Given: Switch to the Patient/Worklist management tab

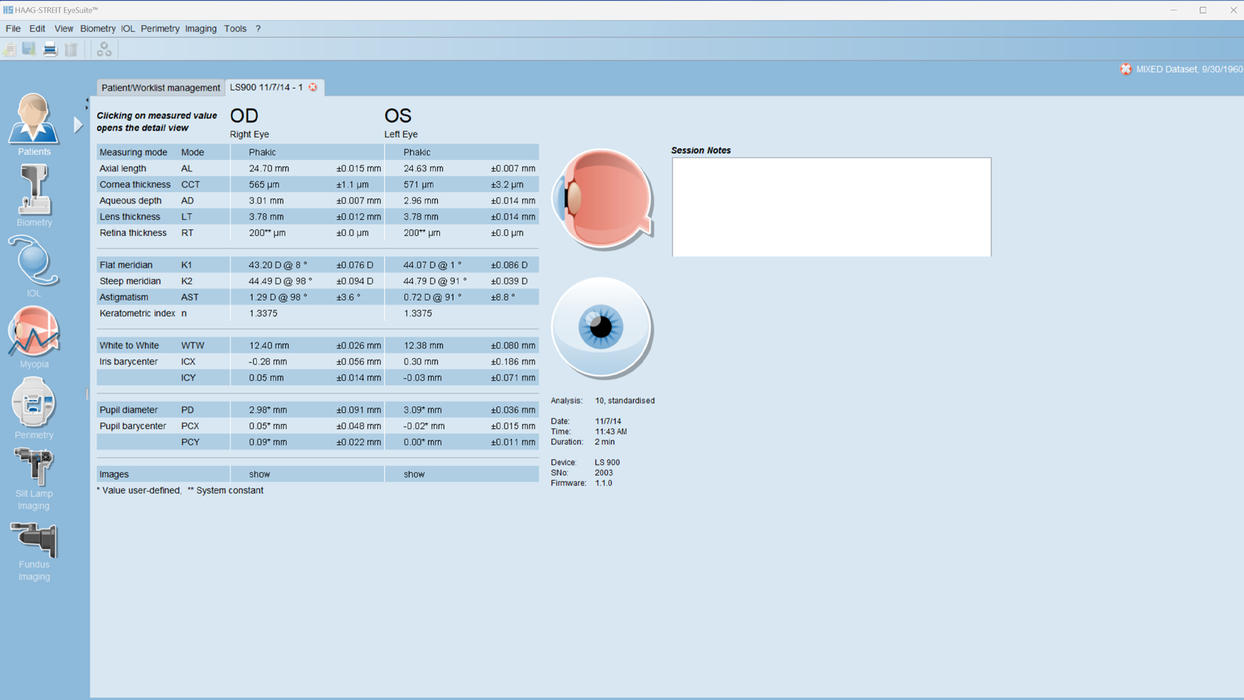Looking at the screenshot, I should [159, 87].
